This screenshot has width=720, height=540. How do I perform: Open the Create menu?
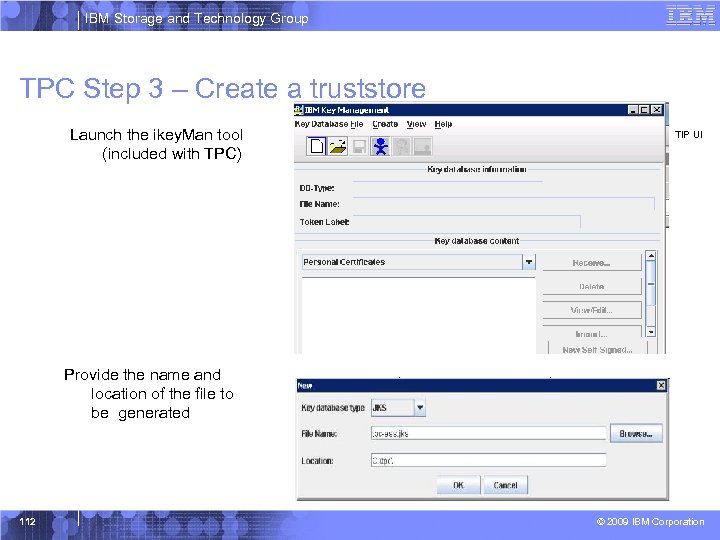coord(385,124)
